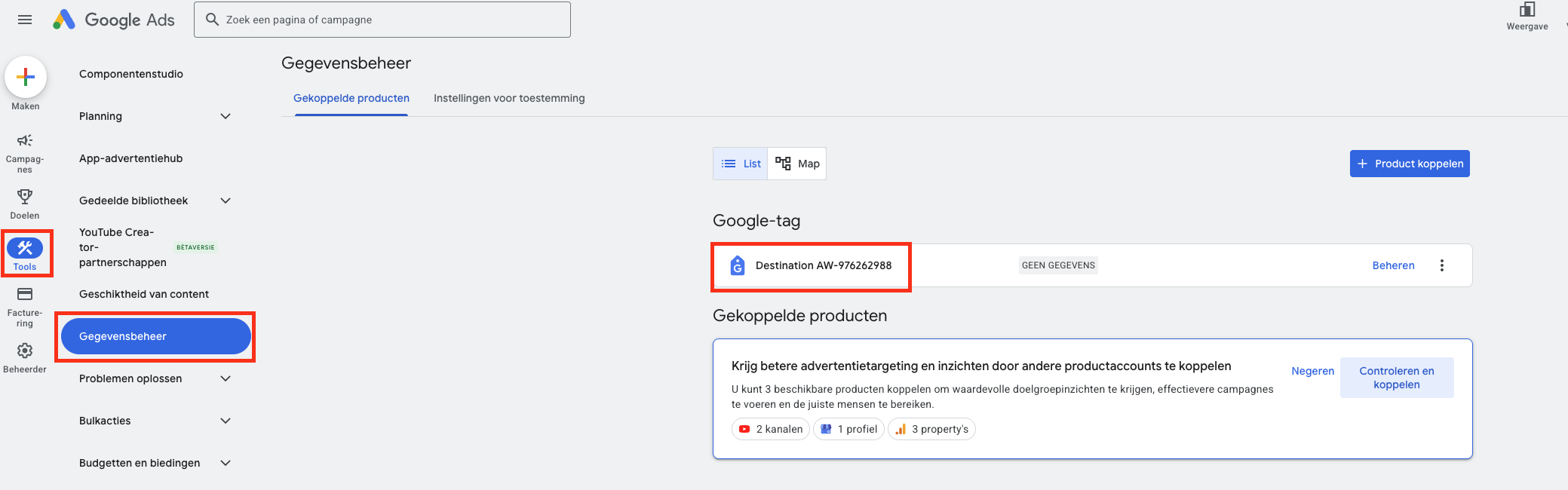Open Destination AW-976262988 tag

[824, 265]
